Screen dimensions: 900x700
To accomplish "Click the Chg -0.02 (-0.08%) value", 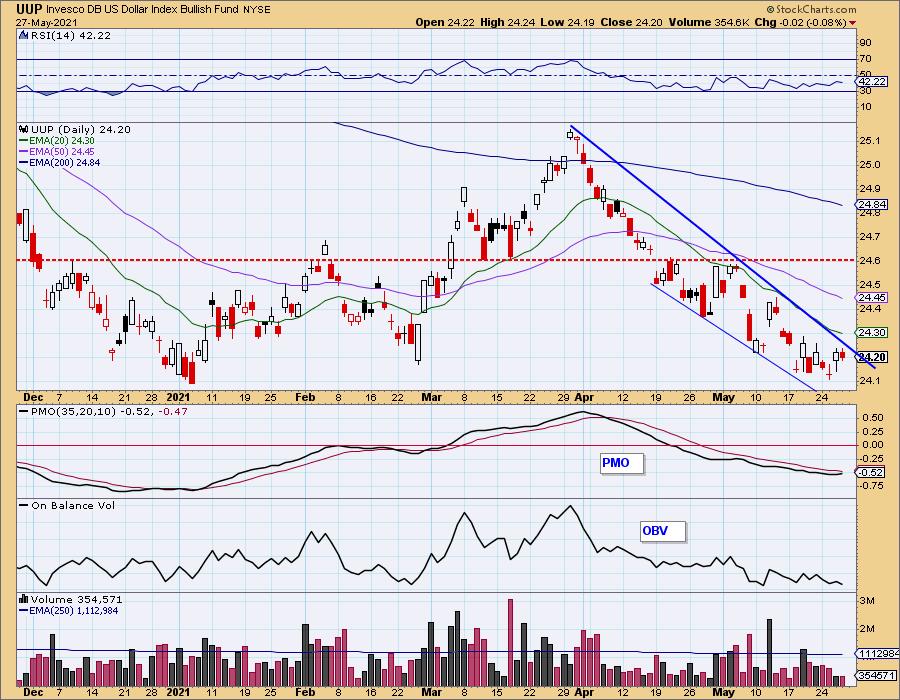I will tap(801, 22).
